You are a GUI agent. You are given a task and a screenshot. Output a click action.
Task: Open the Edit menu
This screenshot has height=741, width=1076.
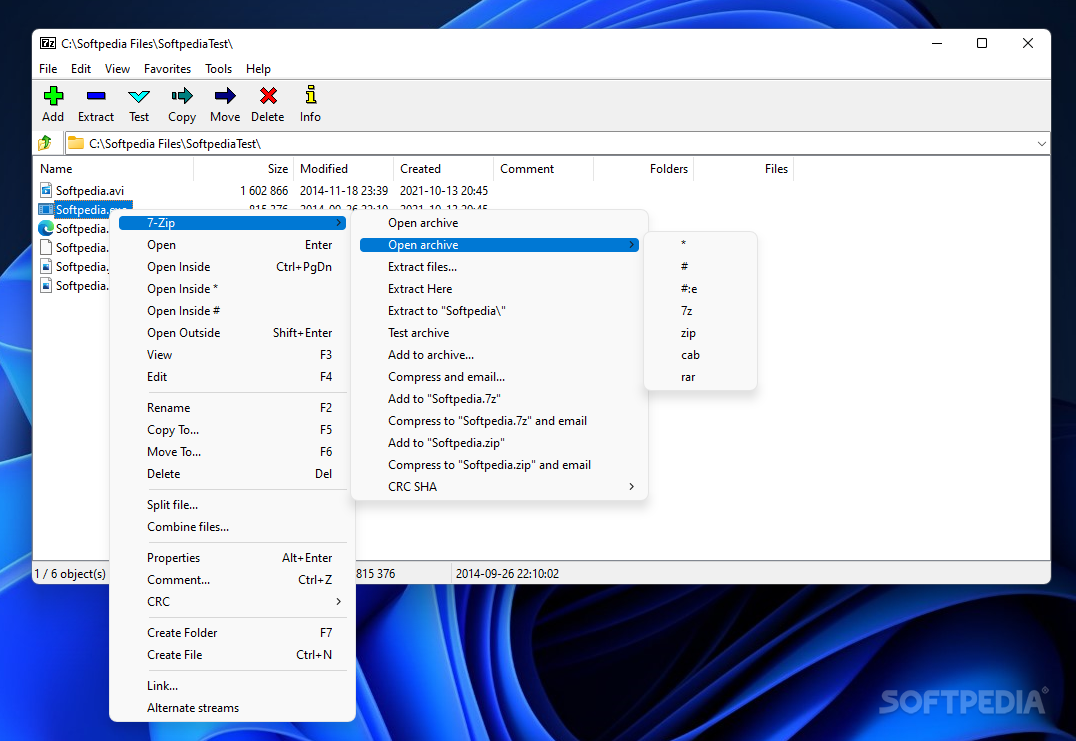click(x=81, y=69)
